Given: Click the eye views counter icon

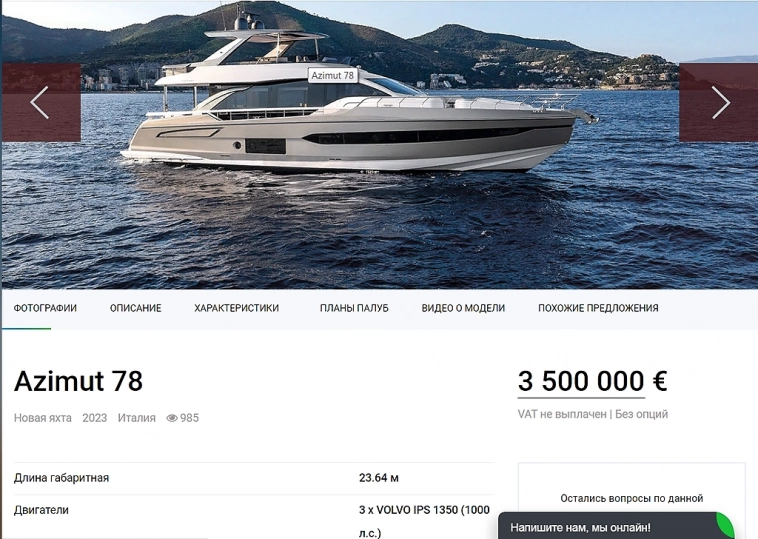Looking at the screenshot, I should [172, 418].
